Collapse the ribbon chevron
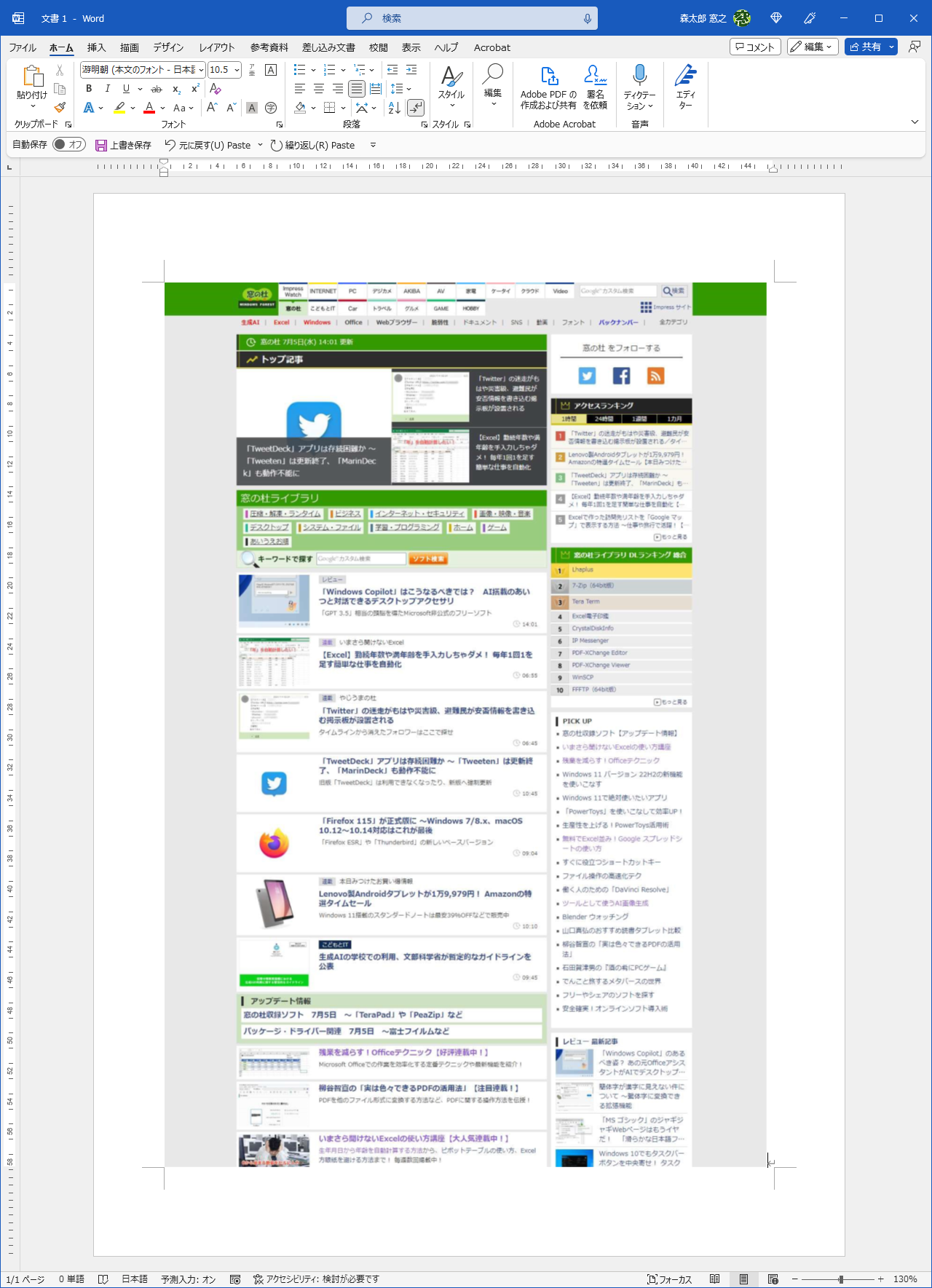The width and height of the screenshot is (932, 1288). [x=915, y=122]
